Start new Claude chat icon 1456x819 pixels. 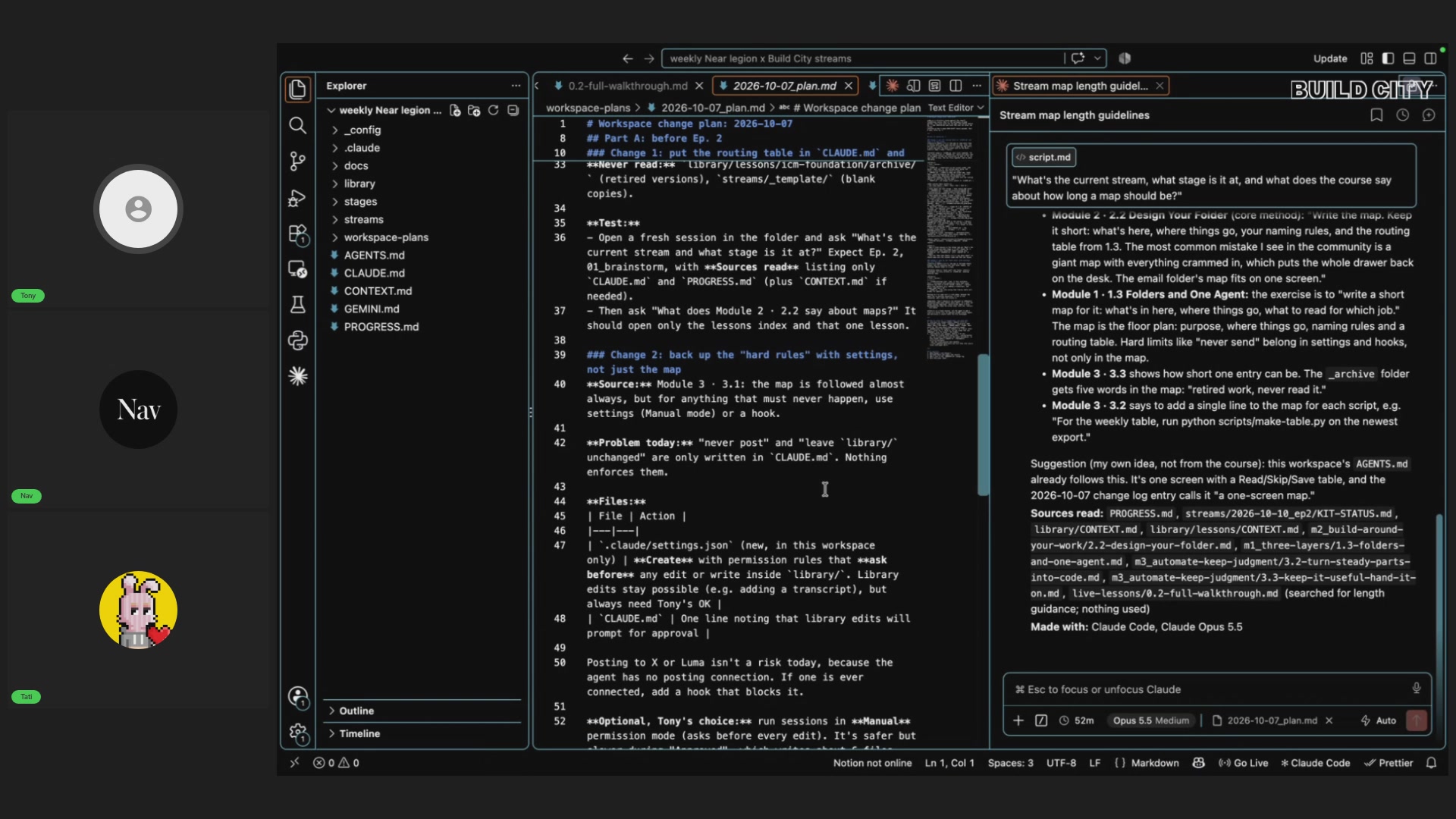click(1429, 115)
